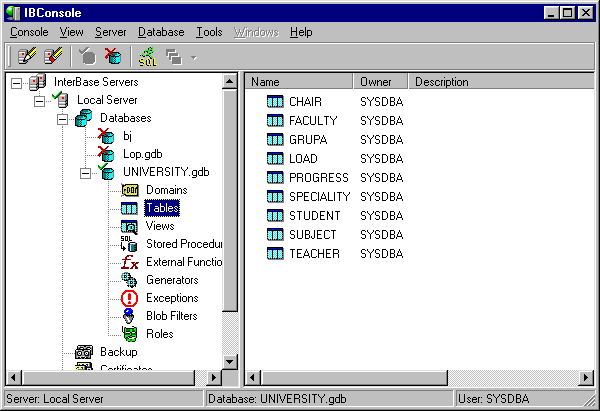Click the Domains node icon
Screen dimensions: 600x411
[130, 190]
